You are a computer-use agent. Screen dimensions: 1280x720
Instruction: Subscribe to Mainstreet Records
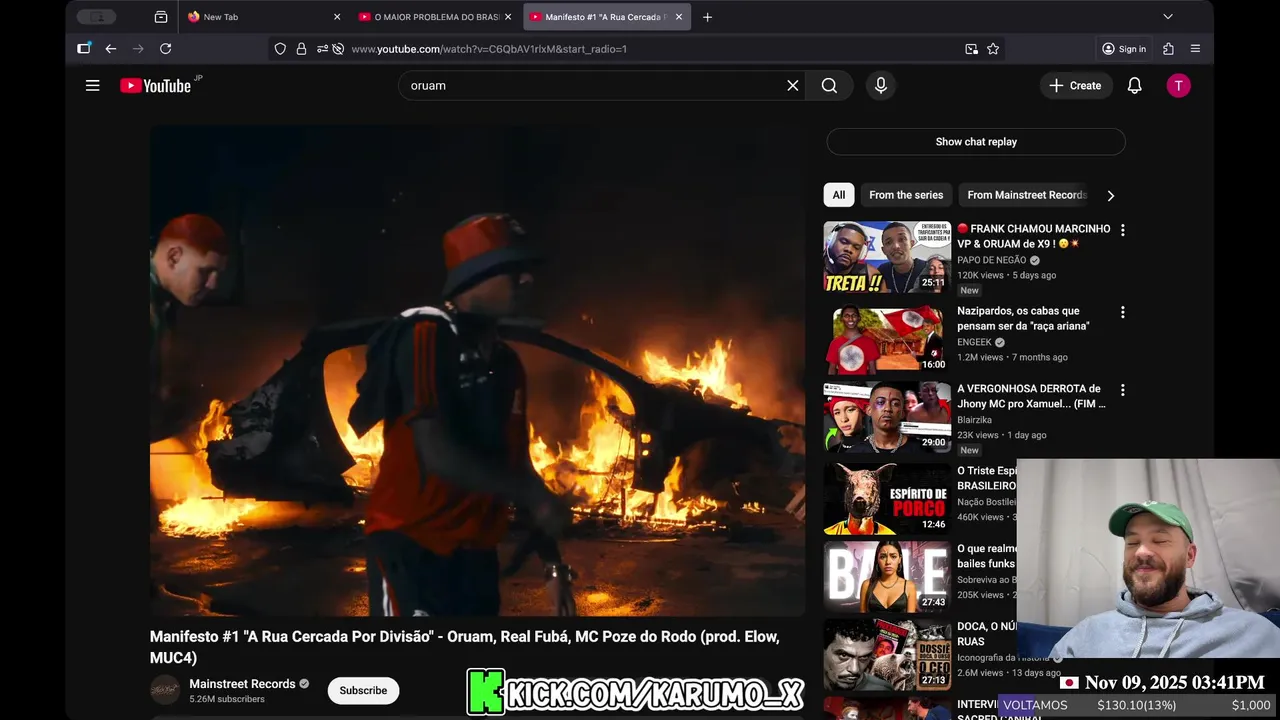[x=363, y=691]
